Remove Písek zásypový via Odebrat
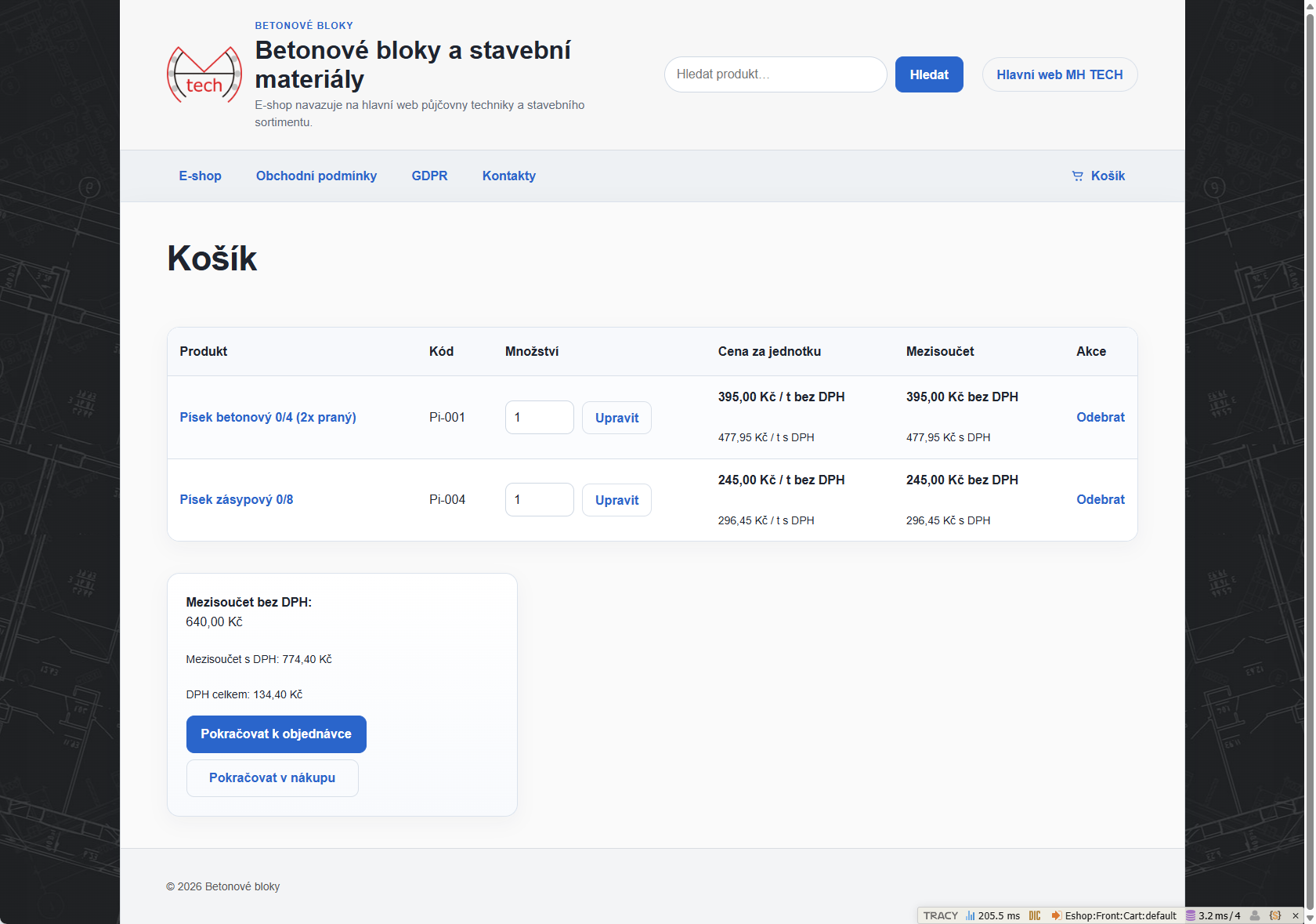The height and width of the screenshot is (924, 1316). click(x=1101, y=499)
